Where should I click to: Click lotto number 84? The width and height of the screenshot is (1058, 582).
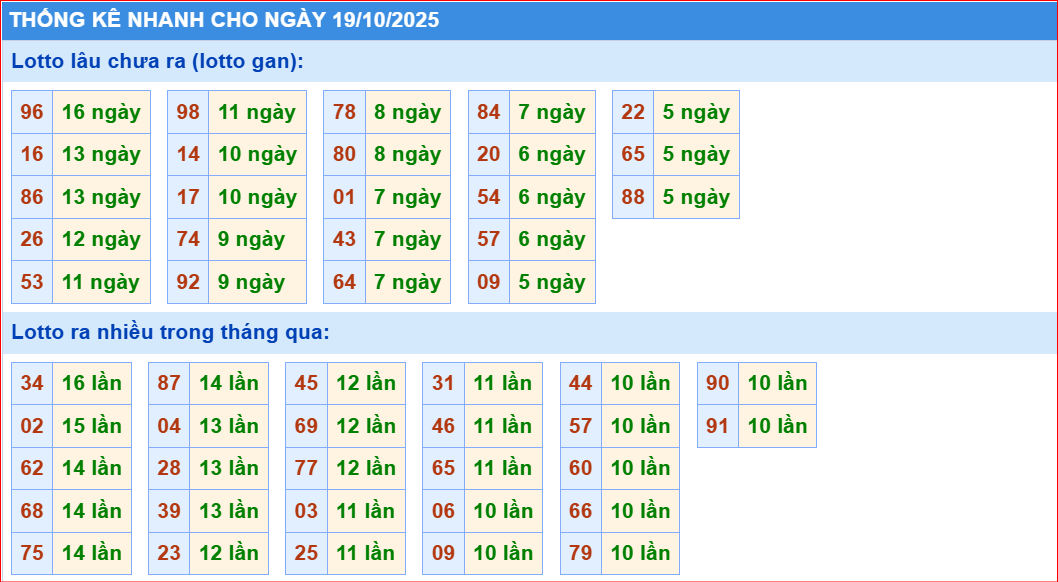[x=489, y=112]
